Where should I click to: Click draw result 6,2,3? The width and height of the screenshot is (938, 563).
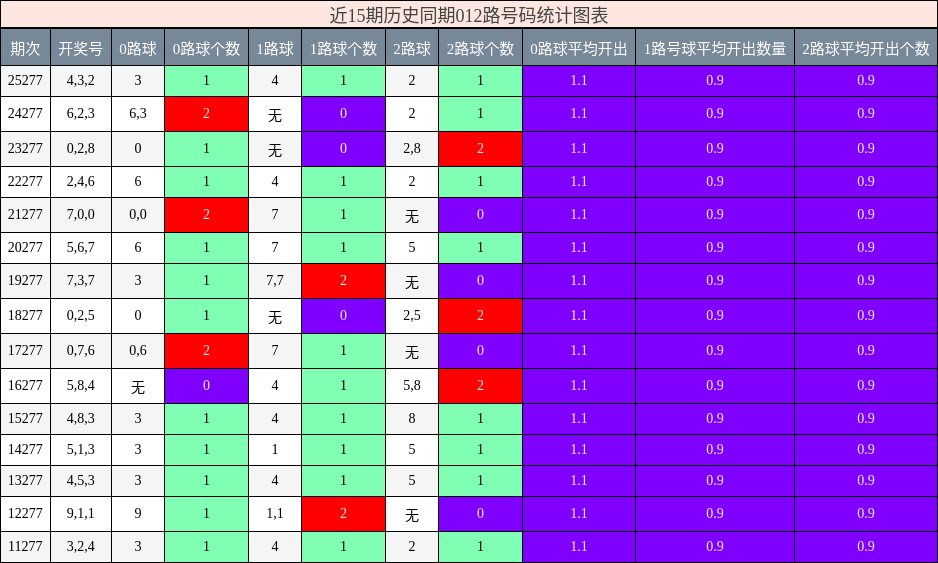point(81,114)
